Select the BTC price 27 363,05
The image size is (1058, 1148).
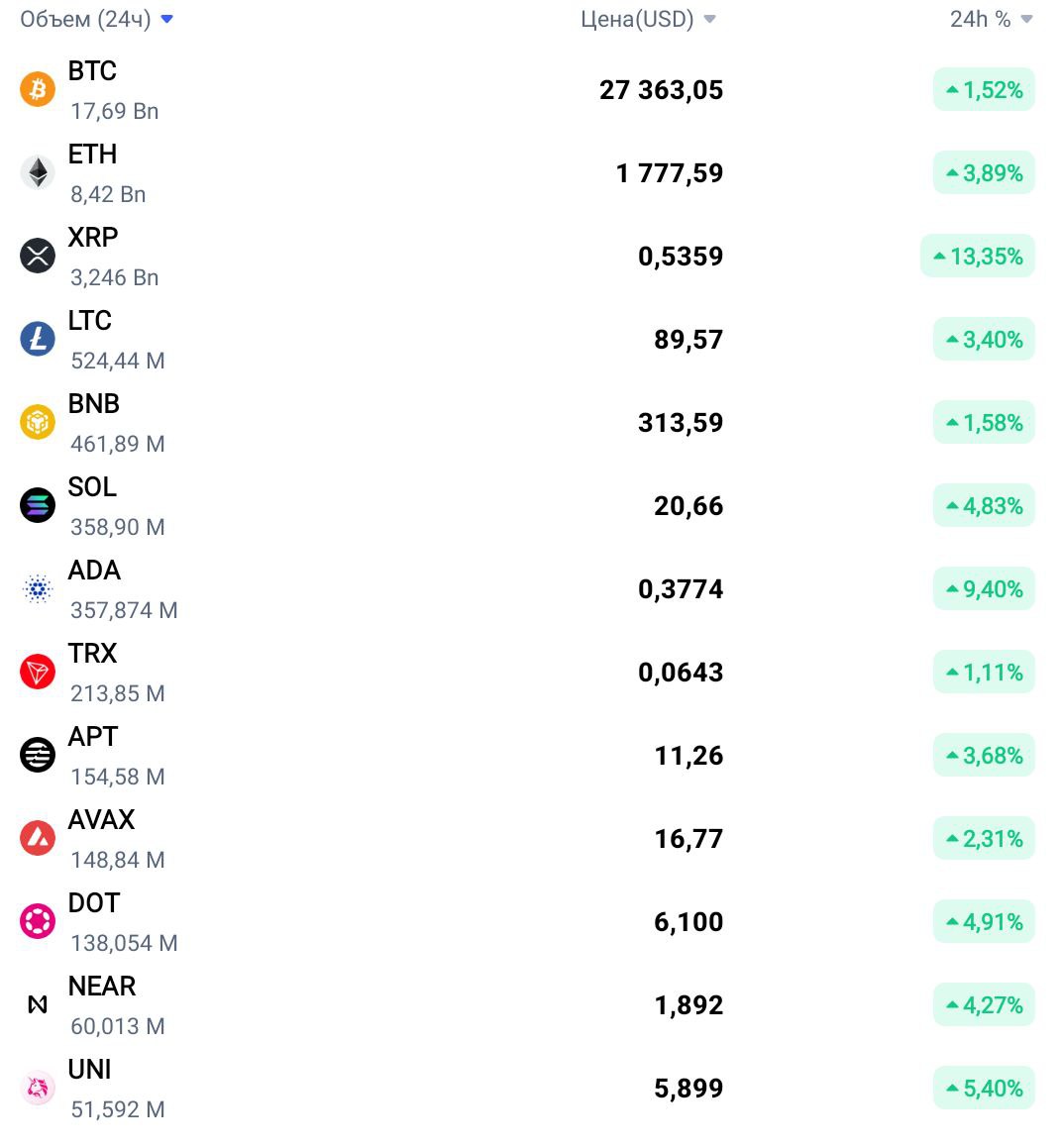(661, 90)
